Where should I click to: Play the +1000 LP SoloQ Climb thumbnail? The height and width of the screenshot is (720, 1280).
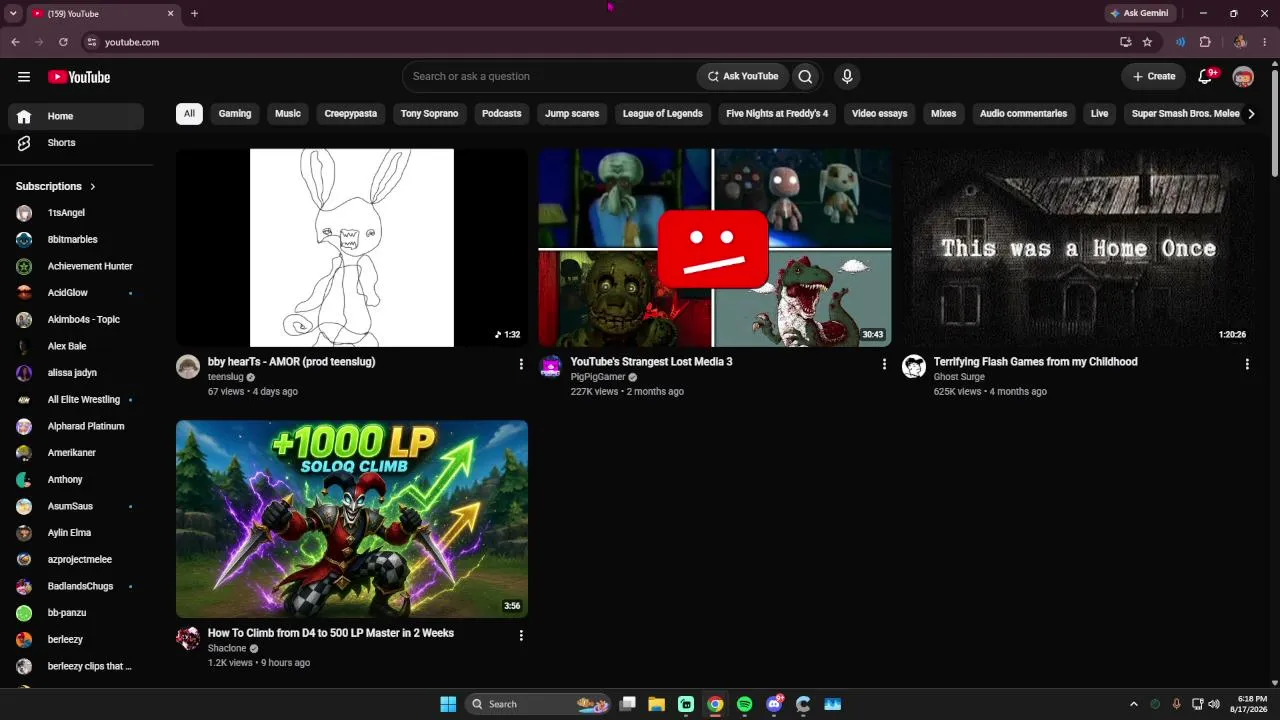(x=352, y=519)
